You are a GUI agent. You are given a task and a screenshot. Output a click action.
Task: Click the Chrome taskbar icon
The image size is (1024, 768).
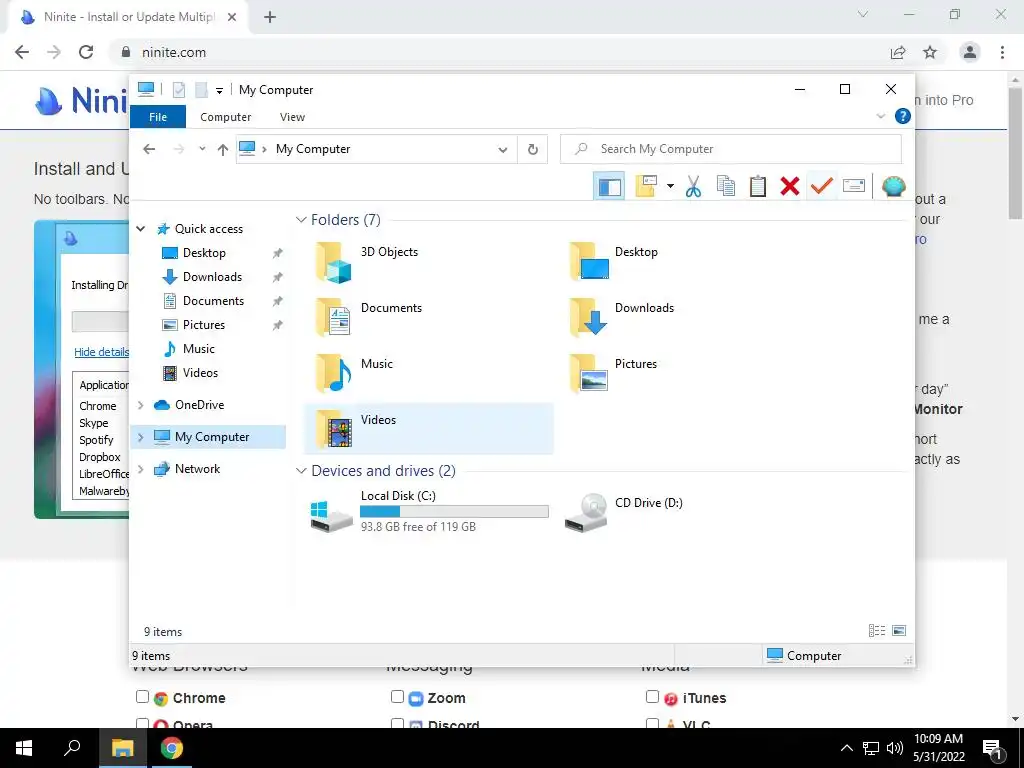[x=172, y=748]
